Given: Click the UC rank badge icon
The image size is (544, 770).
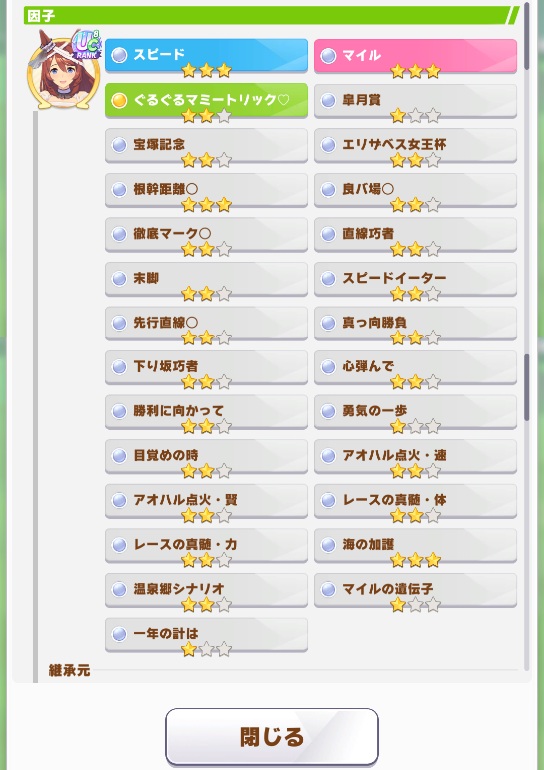Looking at the screenshot, I should pos(86,45).
